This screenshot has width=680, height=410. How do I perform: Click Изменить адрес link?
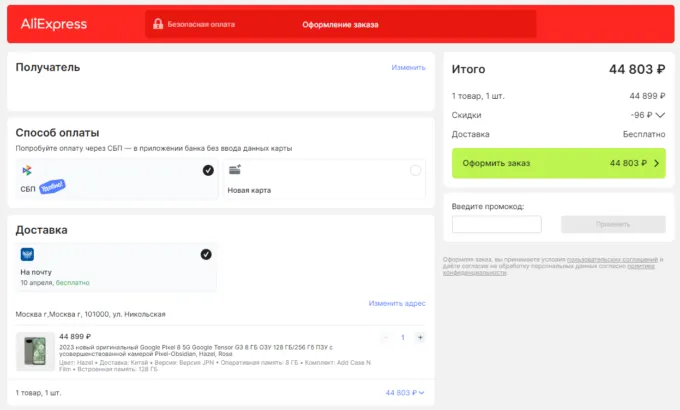(x=396, y=303)
